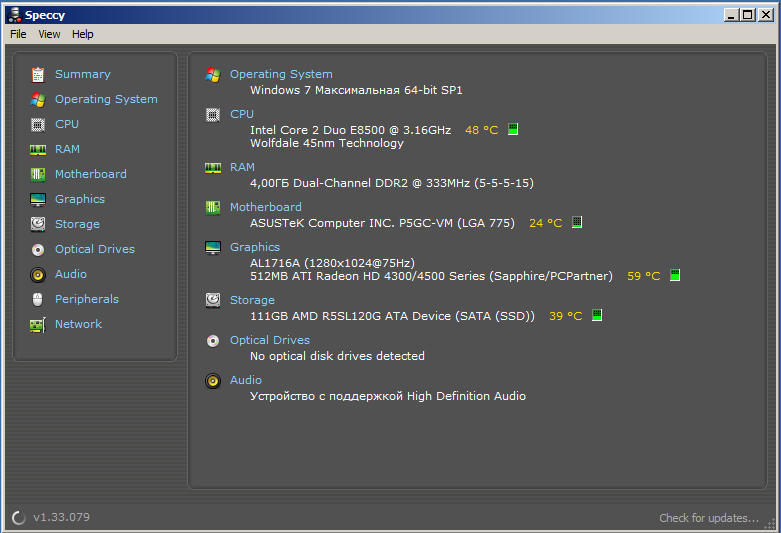Click the Audio speaker icon in main panel
This screenshot has height=533, width=781.
point(213,381)
